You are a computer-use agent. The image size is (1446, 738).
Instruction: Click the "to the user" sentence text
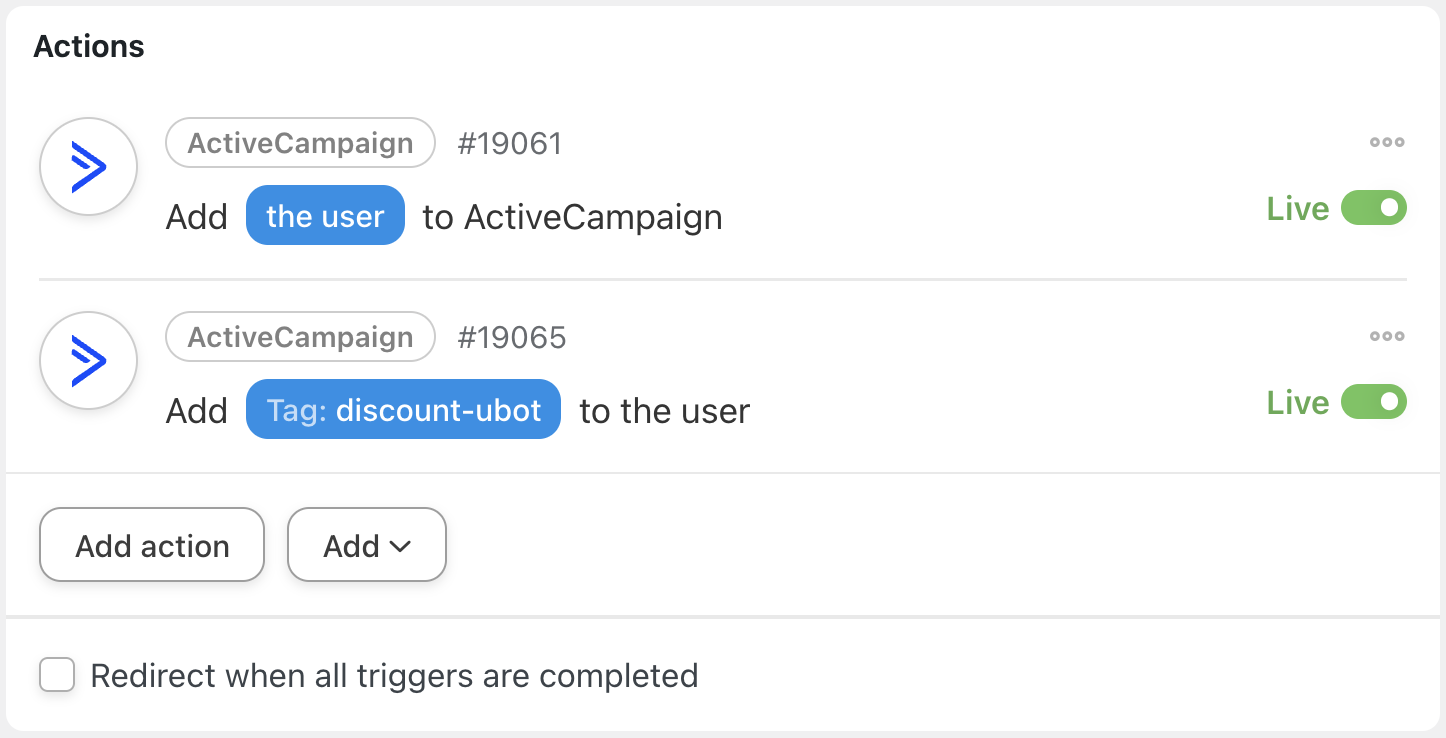coord(664,411)
